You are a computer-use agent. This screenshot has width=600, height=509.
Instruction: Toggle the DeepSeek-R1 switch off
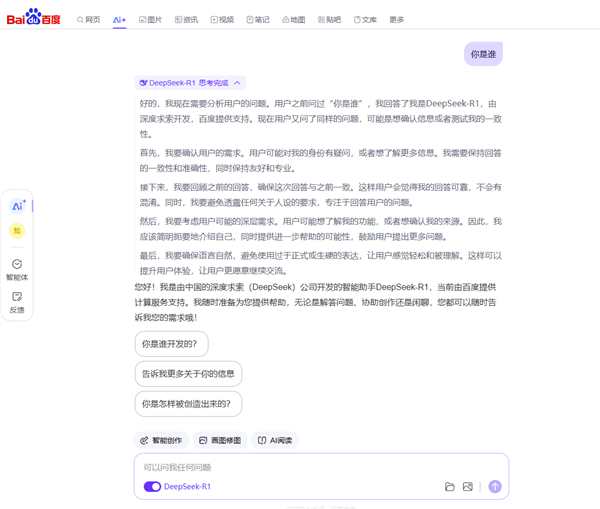[152, 487]
